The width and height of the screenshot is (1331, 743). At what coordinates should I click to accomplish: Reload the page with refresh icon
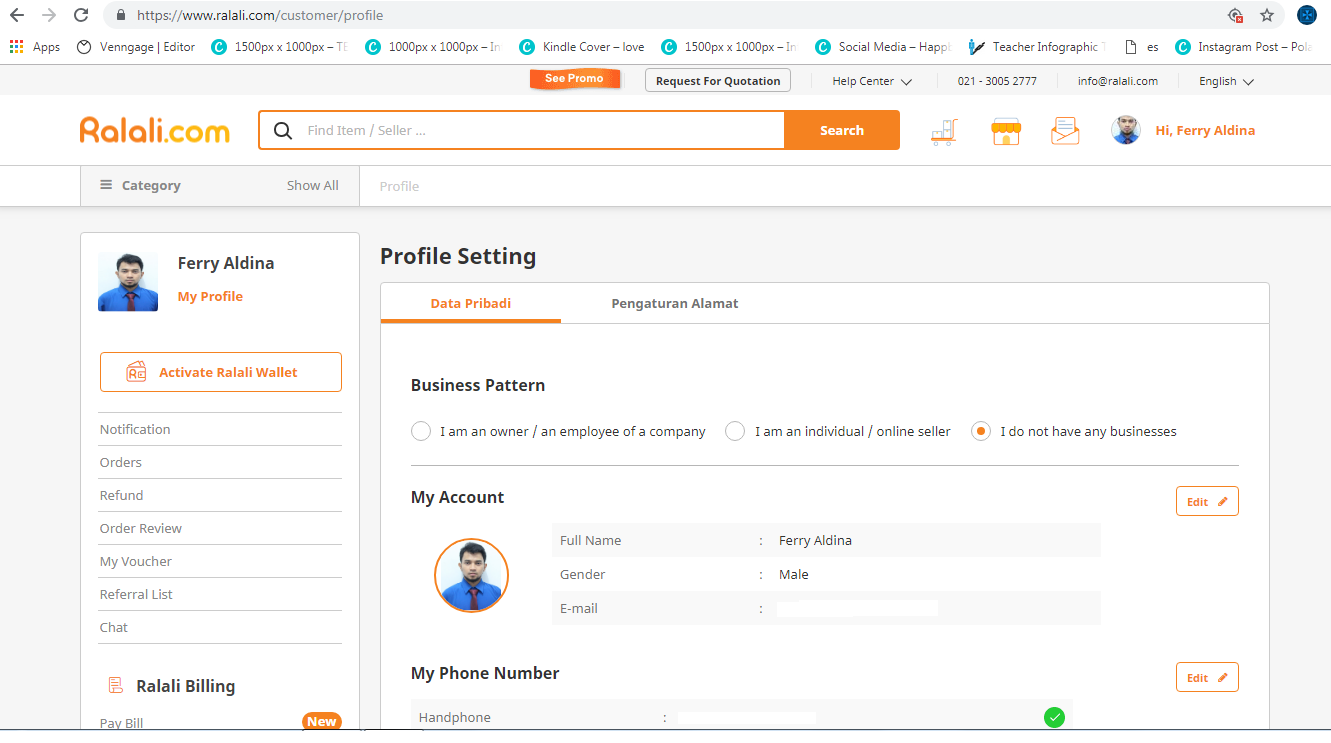[81, 15]
